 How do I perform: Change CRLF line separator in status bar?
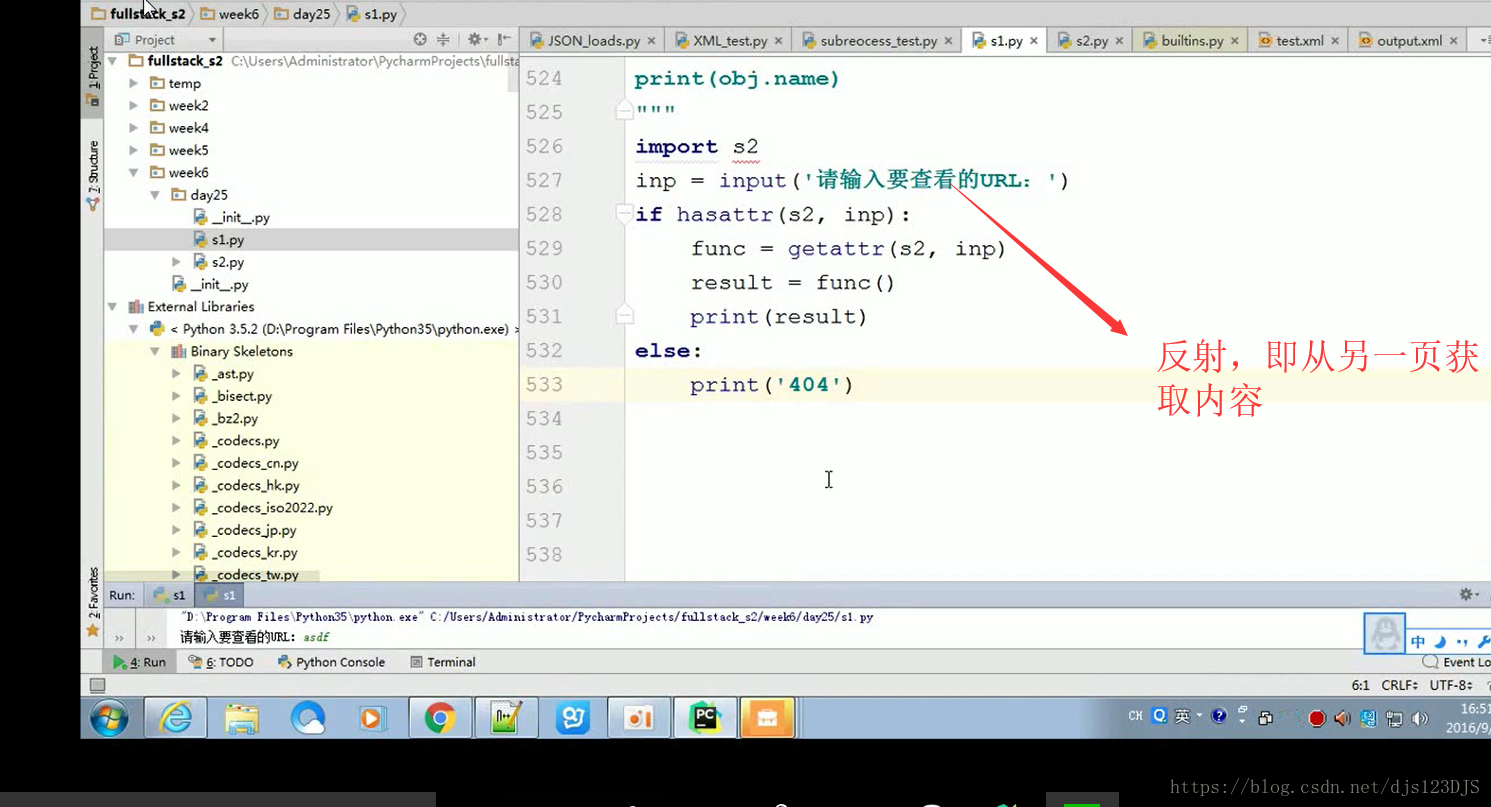[1399, 685]
